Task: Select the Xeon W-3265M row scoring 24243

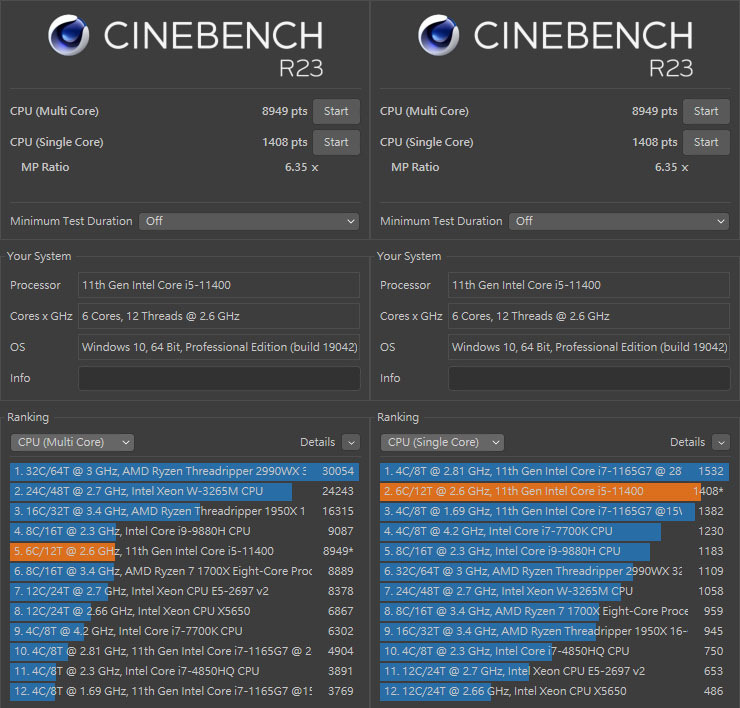Action: click(x=185, y=491)
